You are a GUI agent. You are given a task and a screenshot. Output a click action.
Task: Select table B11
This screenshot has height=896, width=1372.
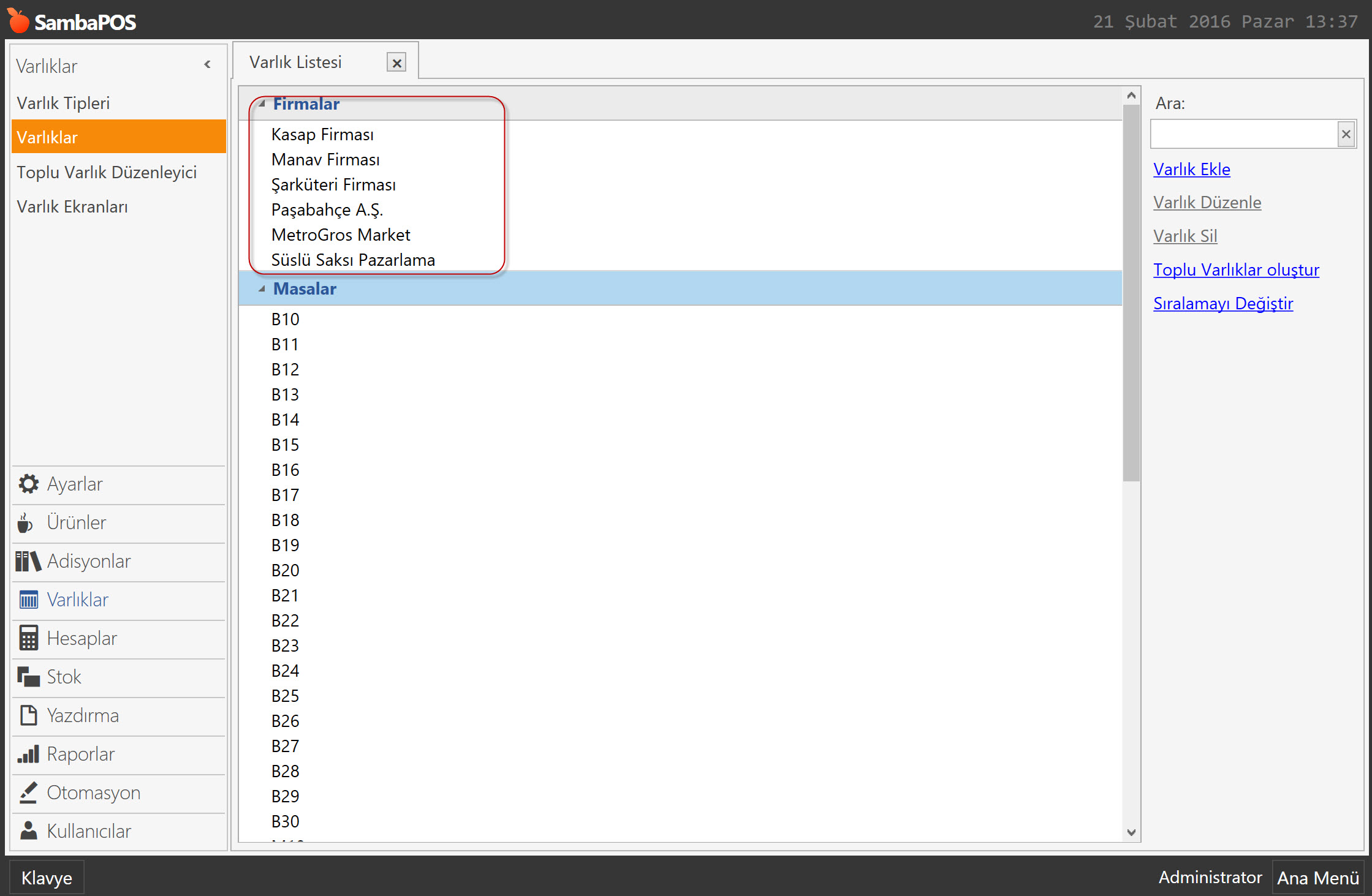coord(680,344)
